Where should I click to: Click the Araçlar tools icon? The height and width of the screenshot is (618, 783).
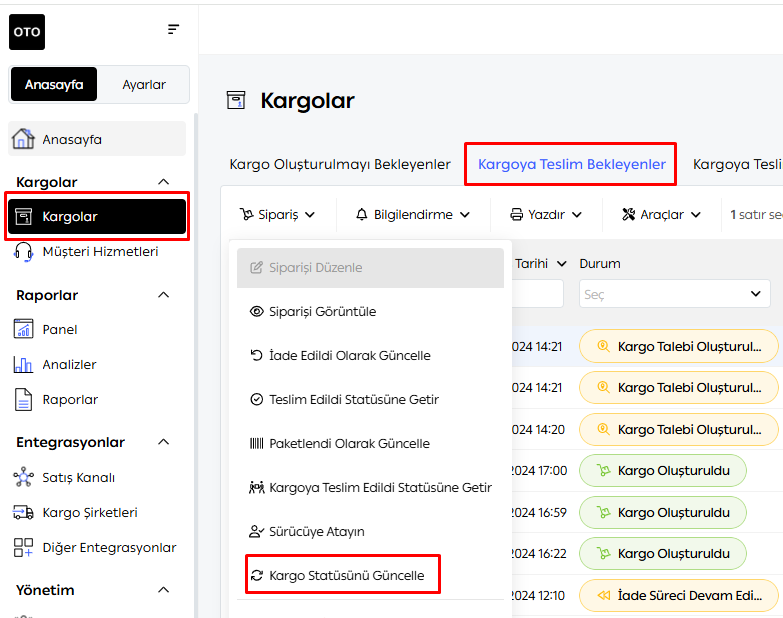pos(629,215)
